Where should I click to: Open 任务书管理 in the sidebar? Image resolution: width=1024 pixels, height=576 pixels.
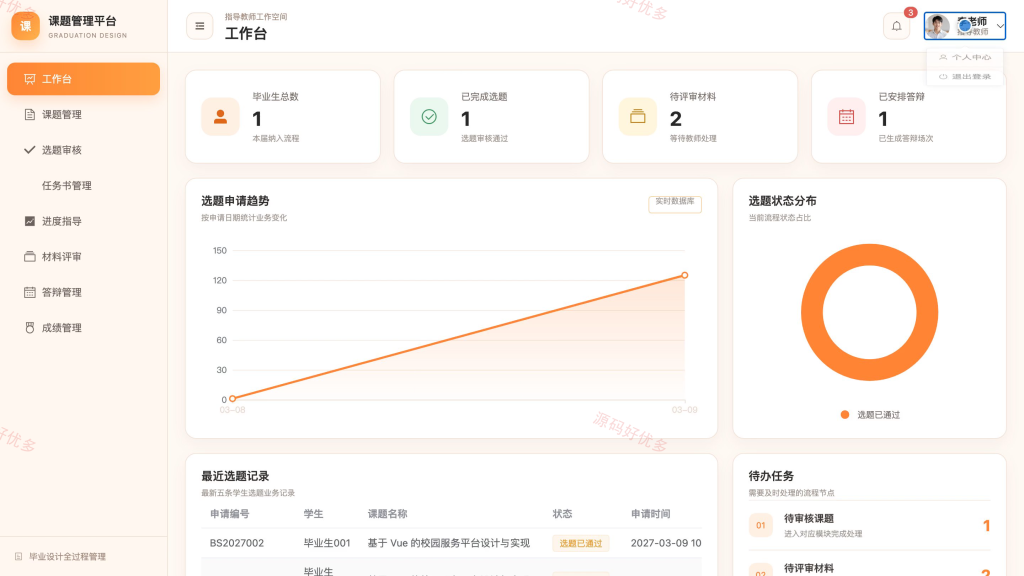point(84,185)
